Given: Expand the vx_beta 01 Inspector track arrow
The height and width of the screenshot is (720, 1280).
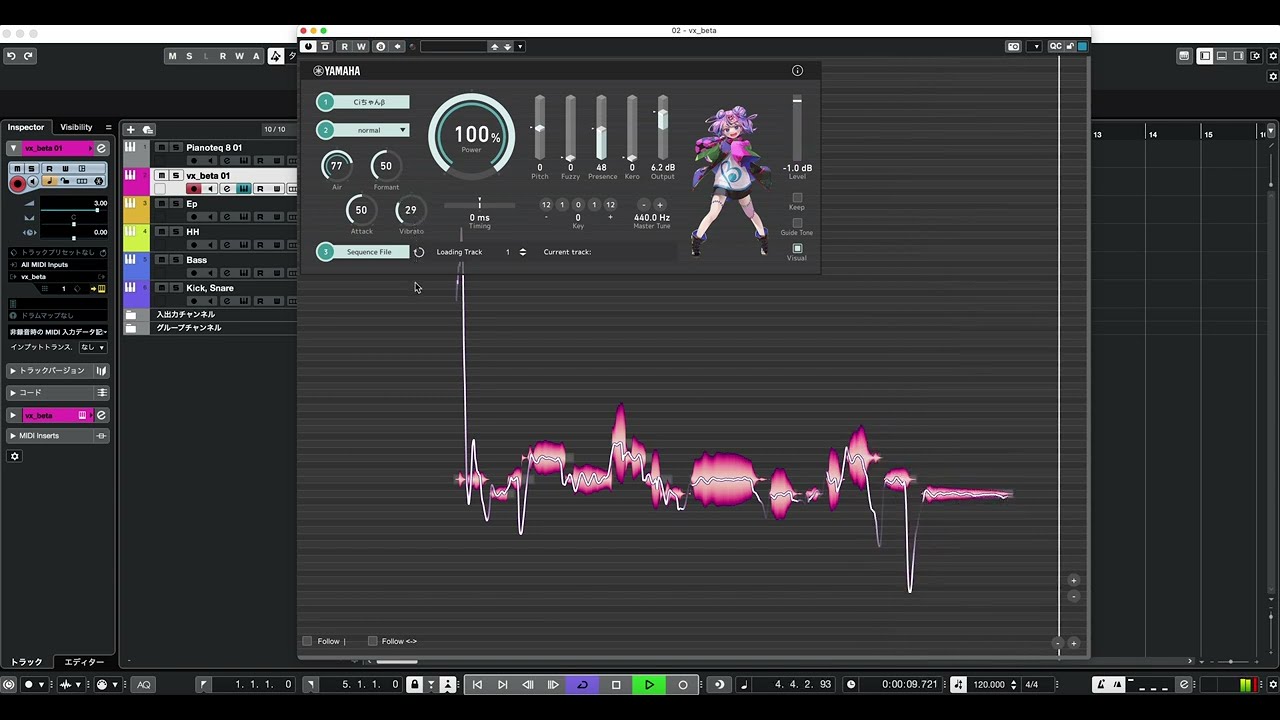Looking at the screenshot, I should click(14, 148).
